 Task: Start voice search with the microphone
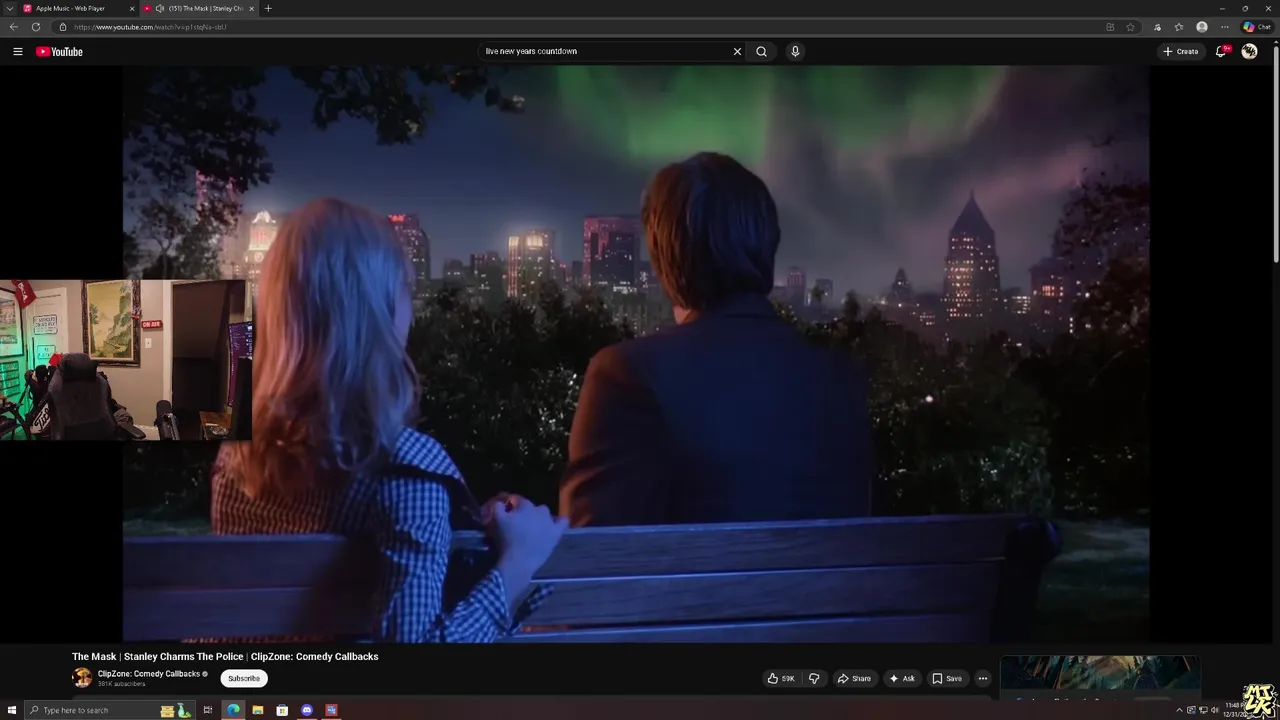point(795,51)
